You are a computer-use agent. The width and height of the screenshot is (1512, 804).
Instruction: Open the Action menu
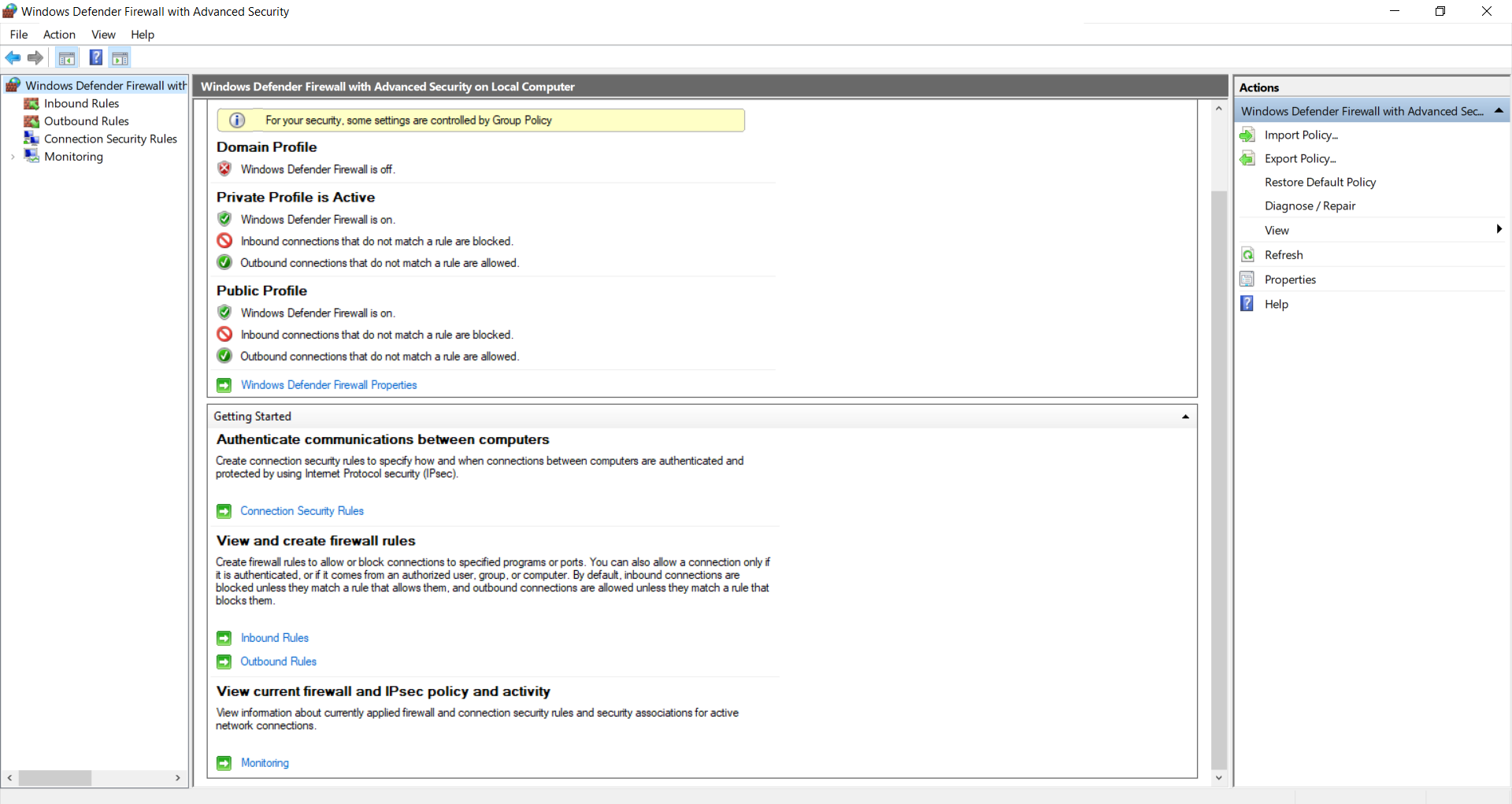pyautogui.click(x=59, y=35)
